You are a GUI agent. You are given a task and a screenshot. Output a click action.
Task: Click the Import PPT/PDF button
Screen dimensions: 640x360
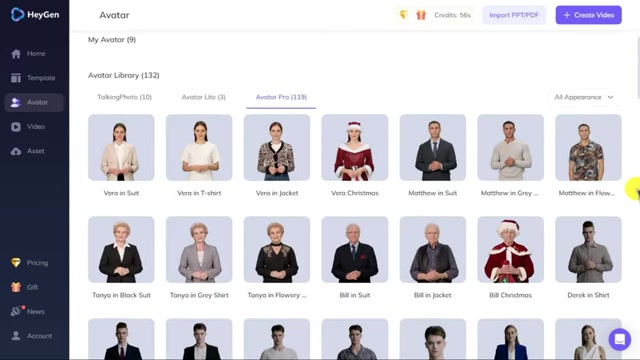pos(514,15)
